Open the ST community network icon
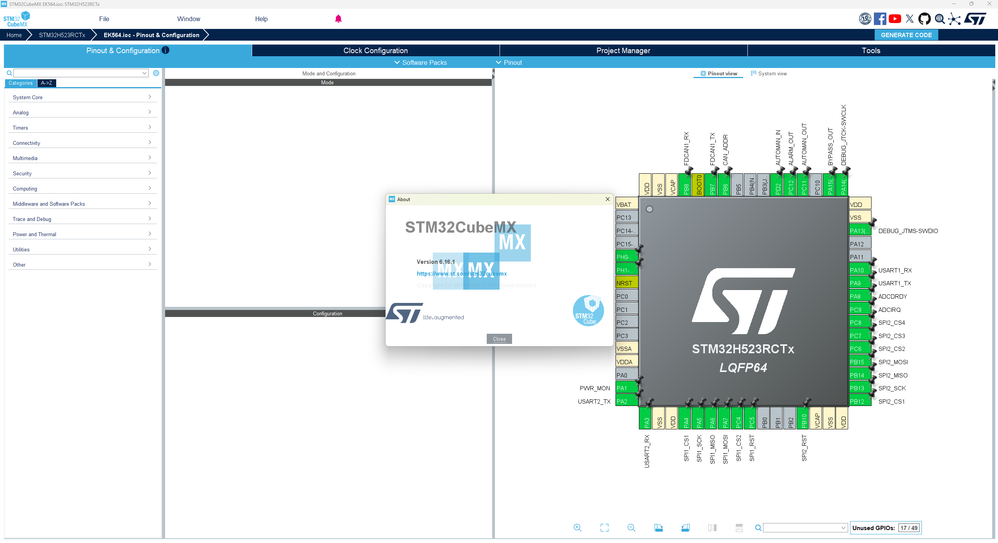The image size is (998, 543). 954,19
